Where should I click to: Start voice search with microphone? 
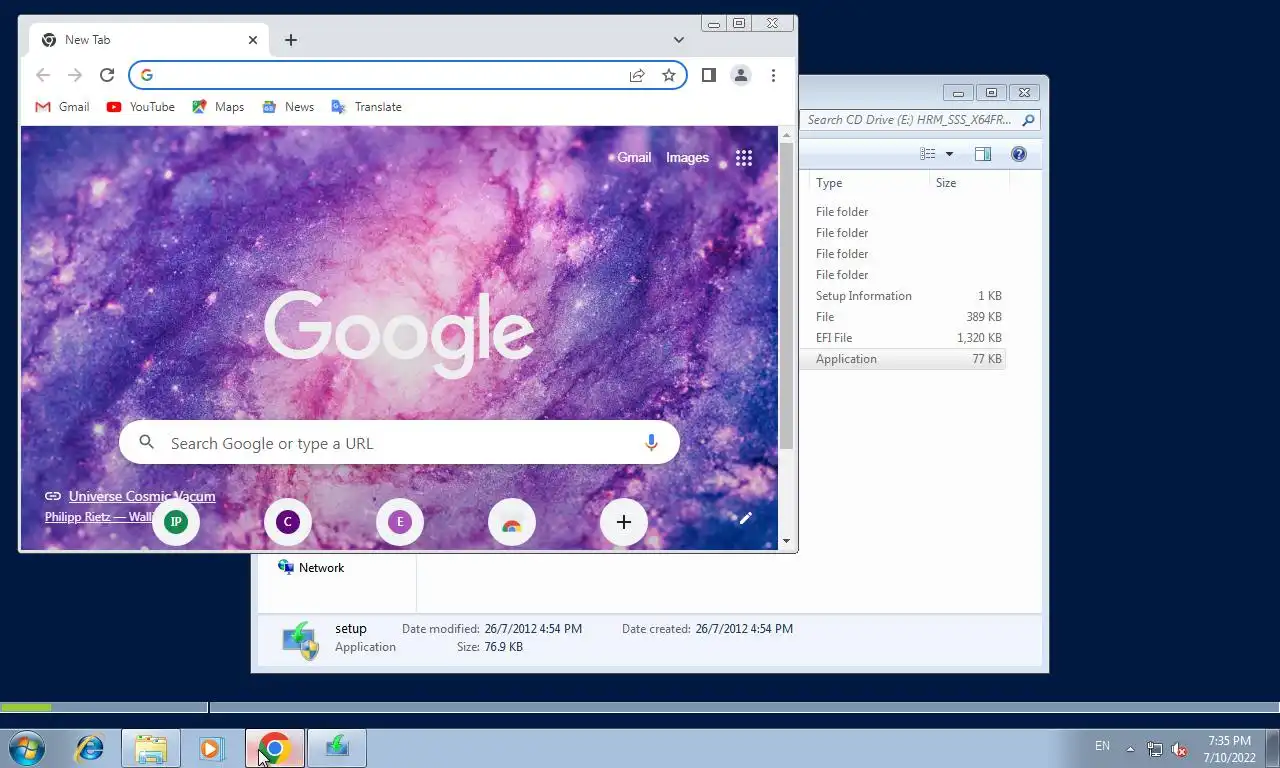pos(651,443)
